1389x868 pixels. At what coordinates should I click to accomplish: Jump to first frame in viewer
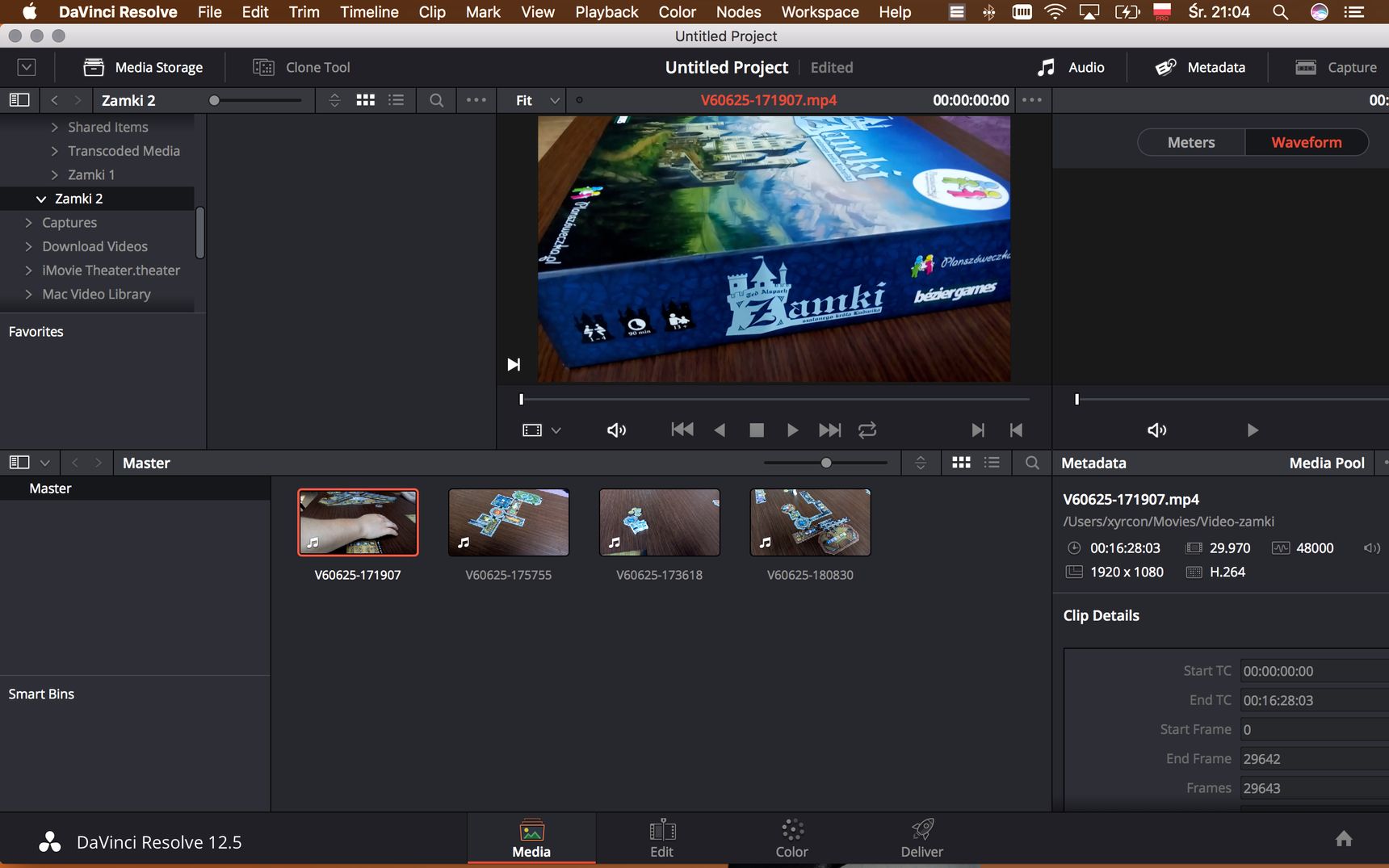click(682, 430)
